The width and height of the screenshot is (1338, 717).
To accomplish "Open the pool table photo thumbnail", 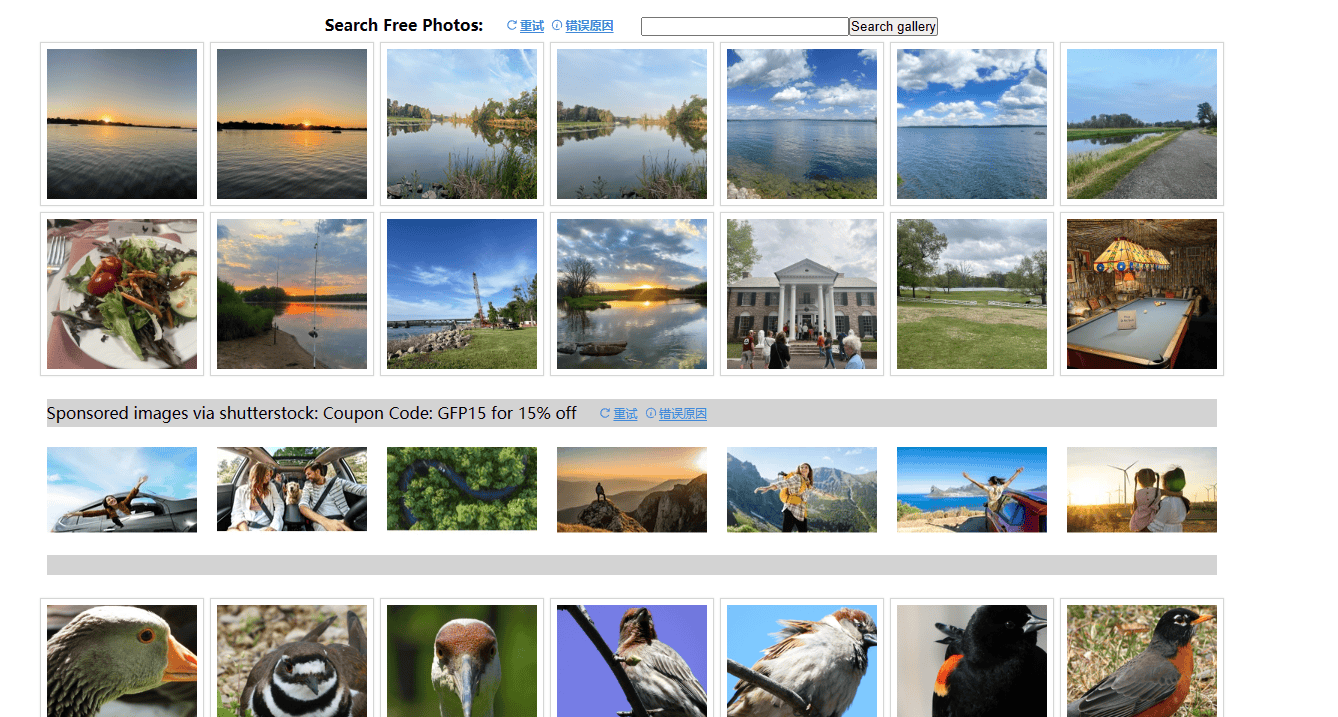I will pos(1141,293).
